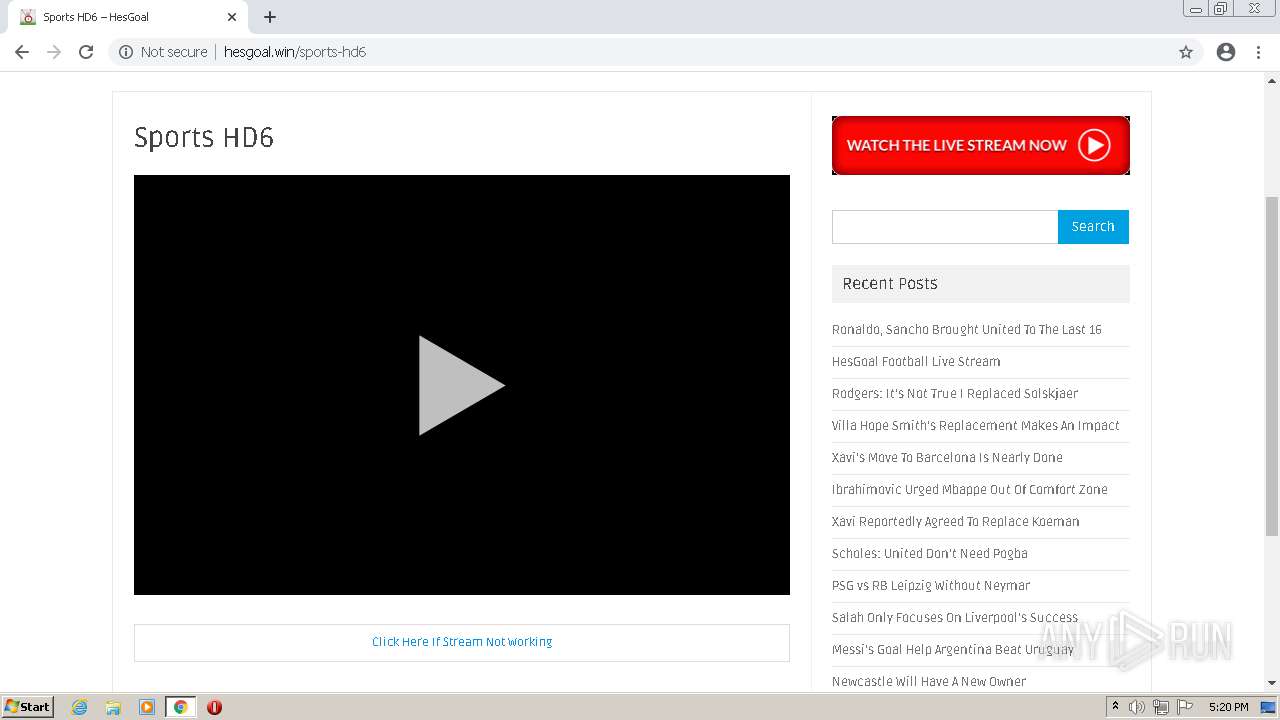
Task: Open 'Xavi's Move To Barcelona Is Nearly Done'
Action: pyautogui.click(x=947, y=457)
